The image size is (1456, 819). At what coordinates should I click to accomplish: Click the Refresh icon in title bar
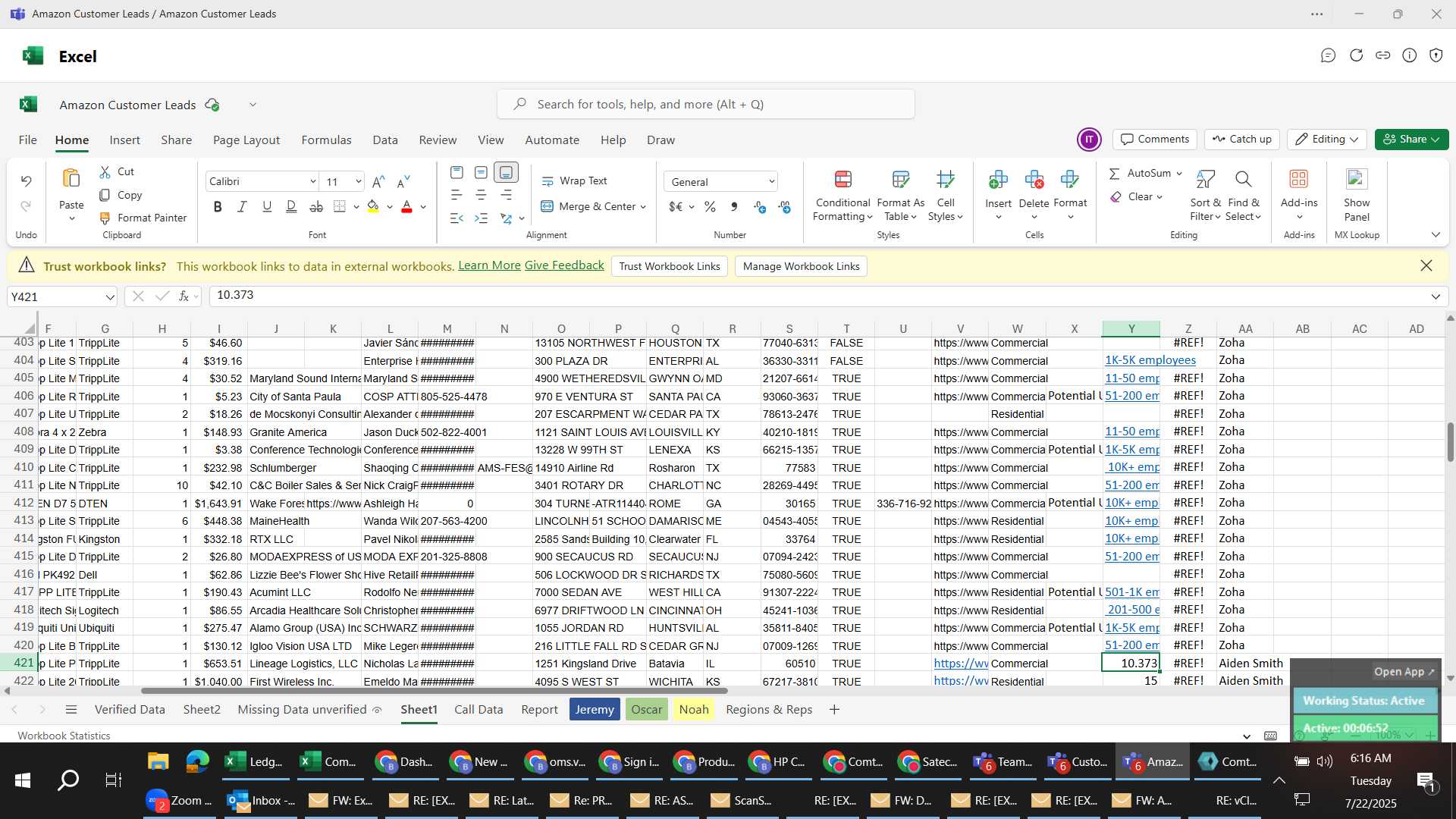[1356, 55]
